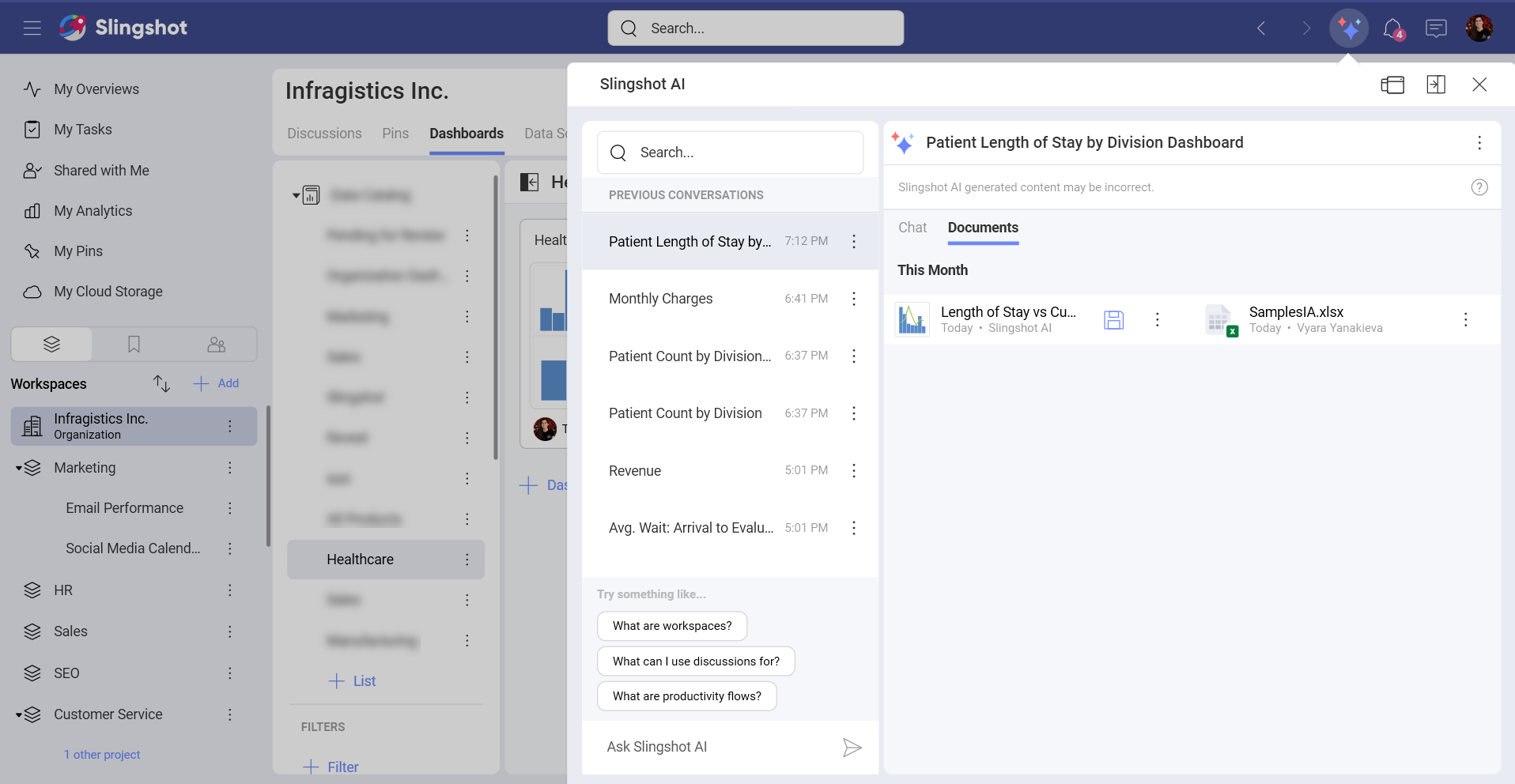Select the SEO workspace
Viewport: 1515px width, 784px height.
(x=66, y=673)
